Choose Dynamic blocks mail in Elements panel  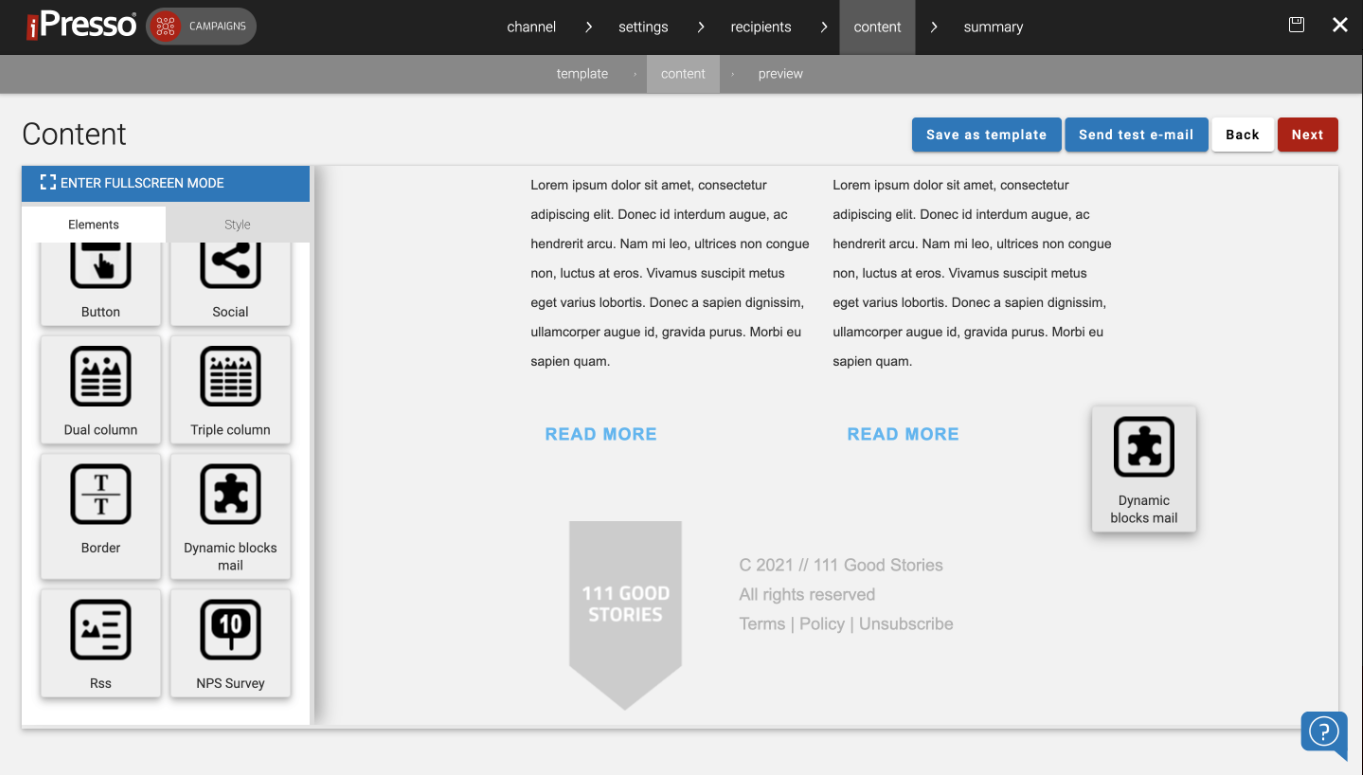tap(230, 516)
